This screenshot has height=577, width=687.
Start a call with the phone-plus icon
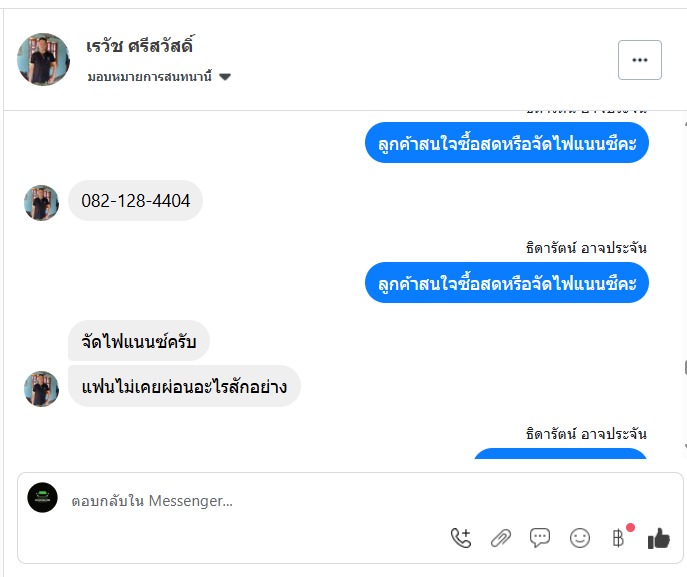tap(460, 538)
